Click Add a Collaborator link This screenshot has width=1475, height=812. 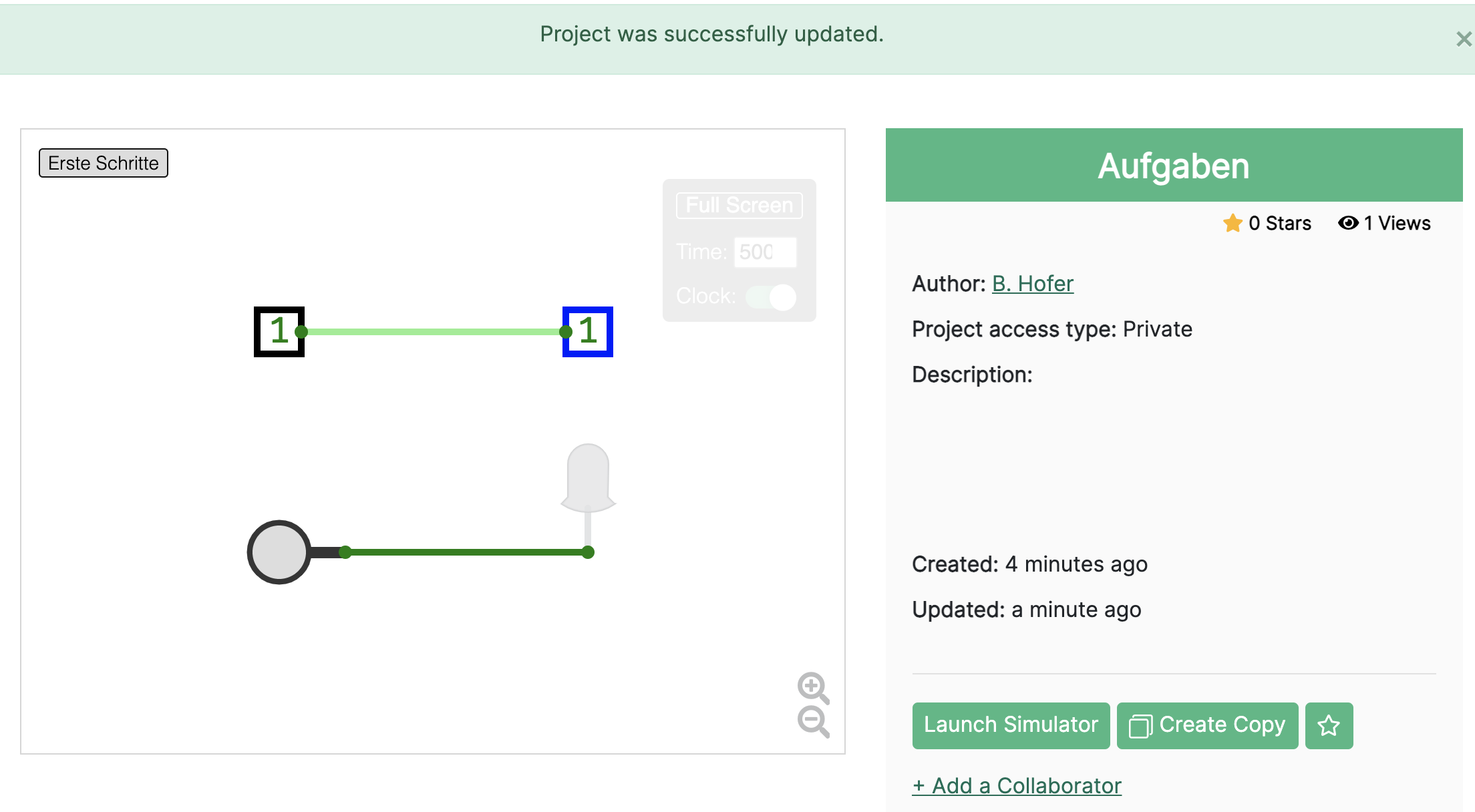tap(1017, 786)
